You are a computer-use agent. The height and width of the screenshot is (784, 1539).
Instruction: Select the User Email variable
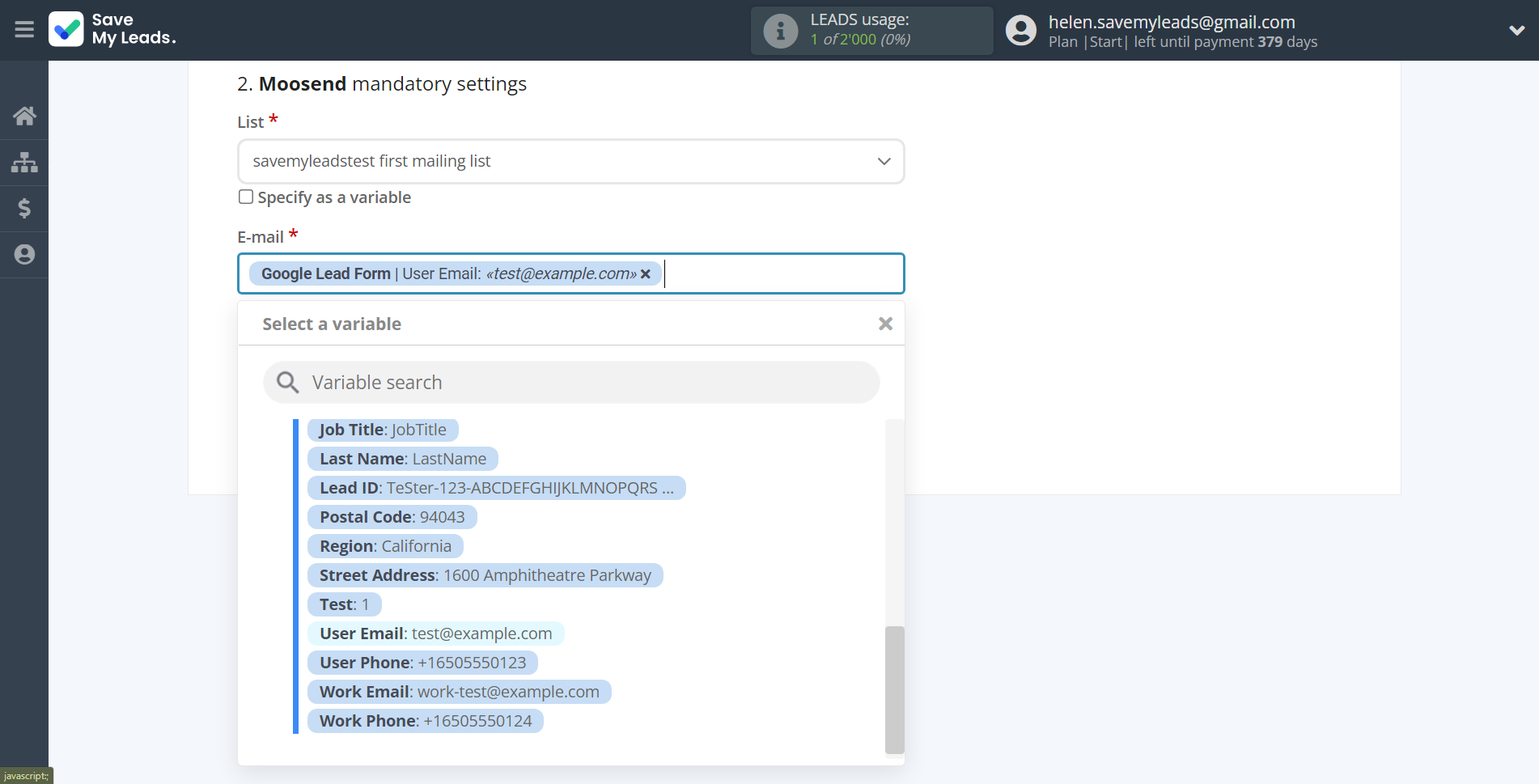[x=436, y=634]
